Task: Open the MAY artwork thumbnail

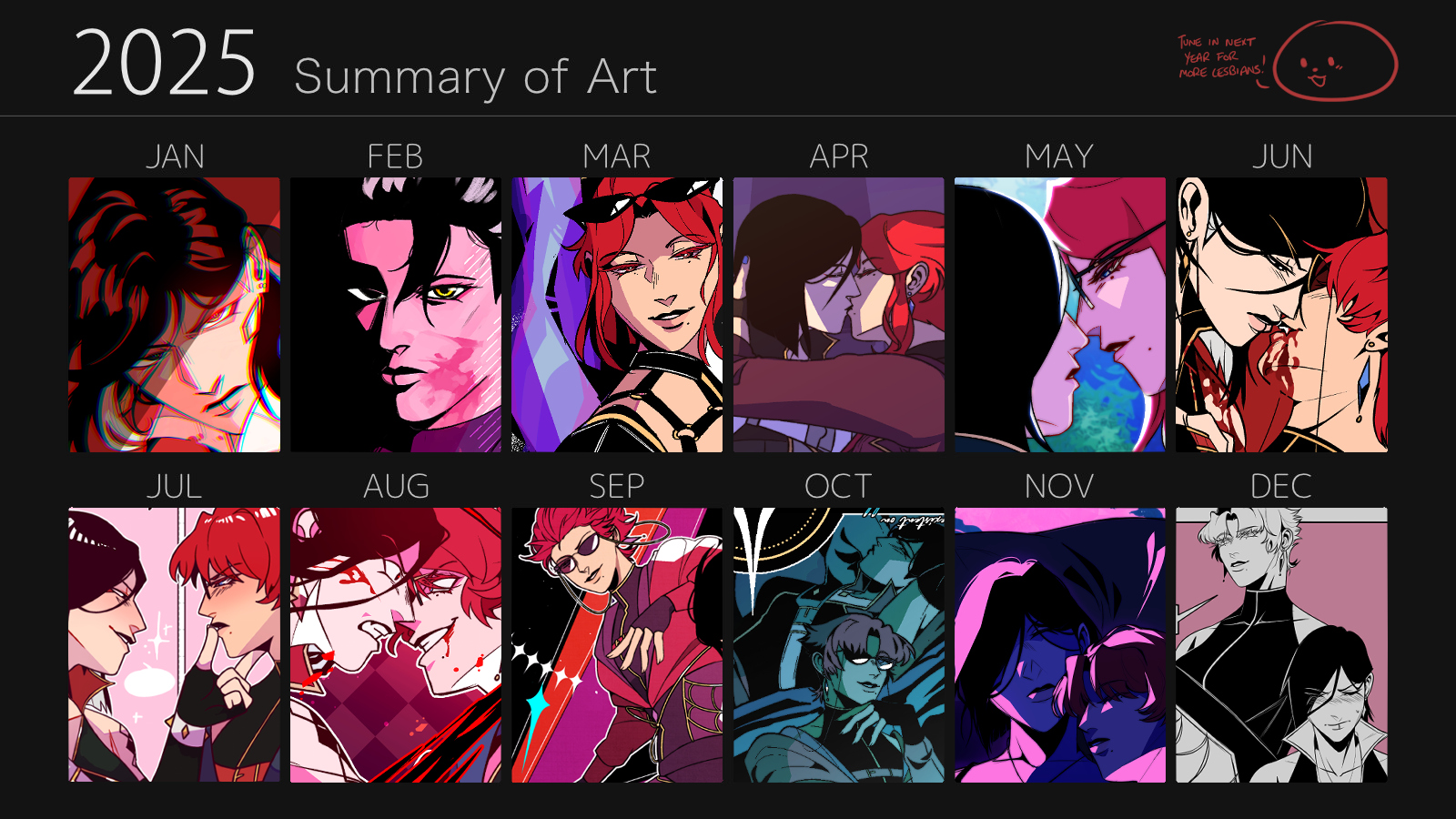Action: (1060, 315)
